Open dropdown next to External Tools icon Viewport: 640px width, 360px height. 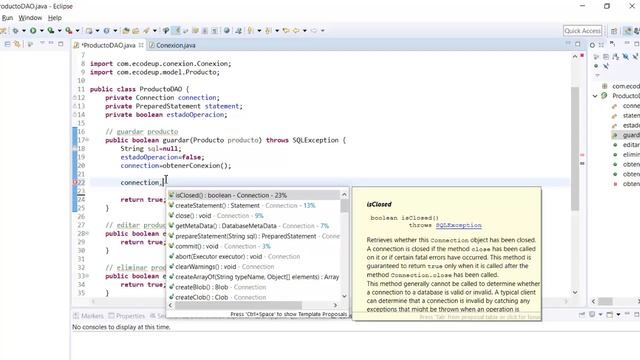click(x=78, y=31)
